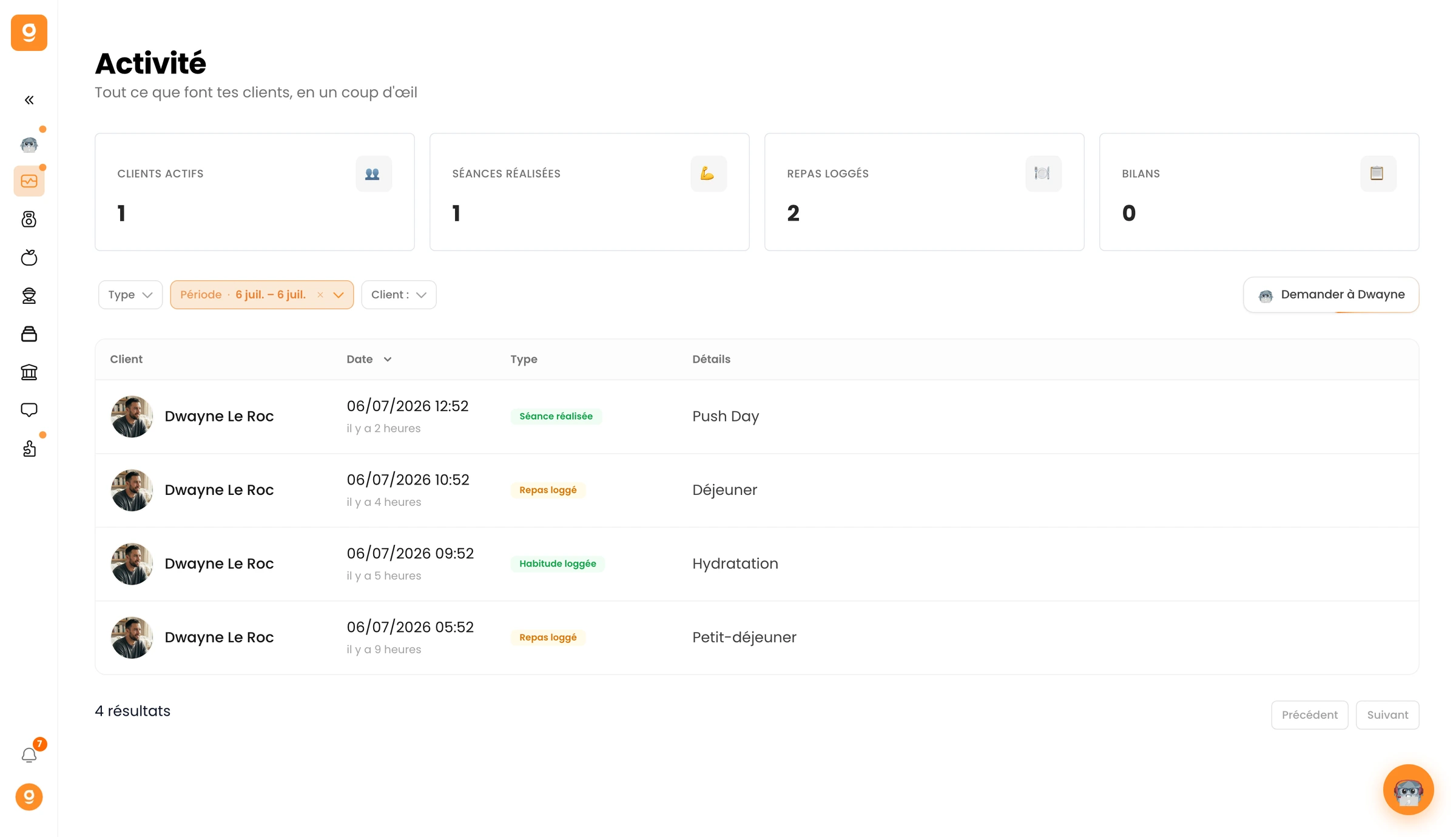
Task: Open the messages chat bubble icon
Action: (x=29, y=410)
